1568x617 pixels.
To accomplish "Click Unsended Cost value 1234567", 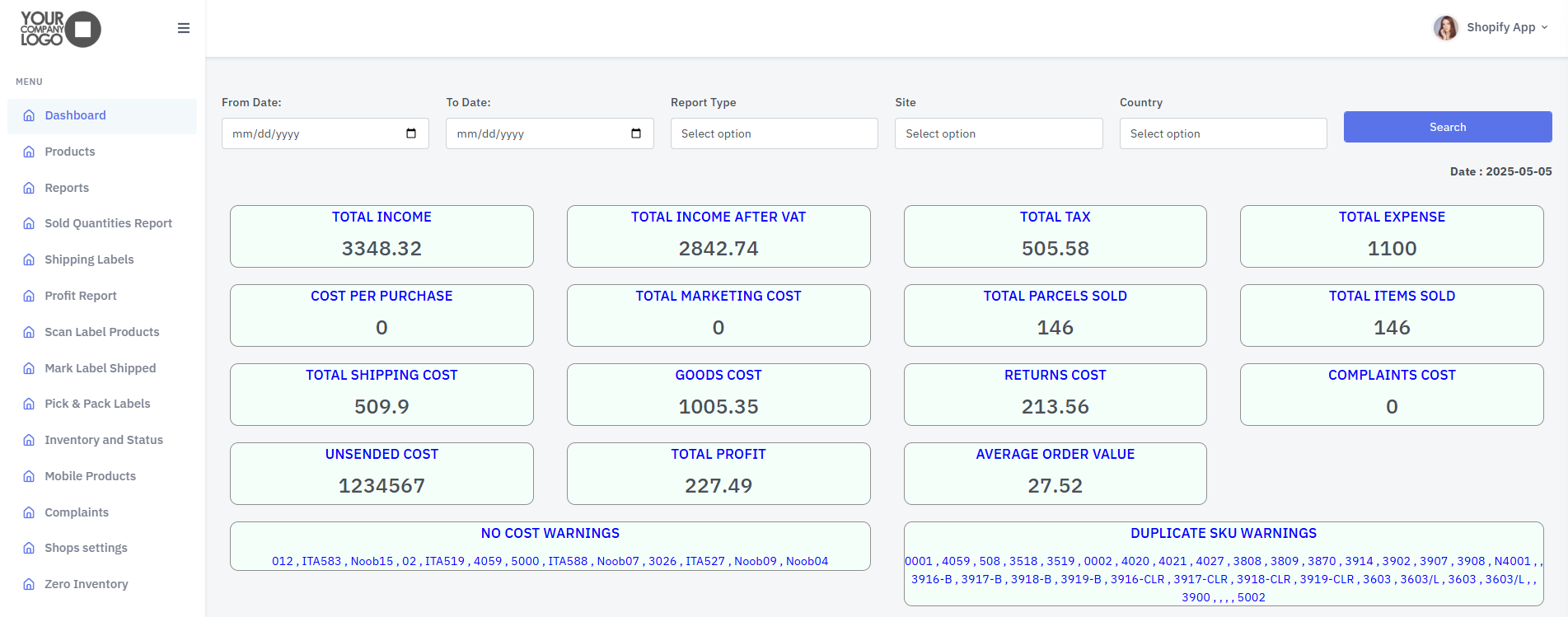I will coord(381,486).
